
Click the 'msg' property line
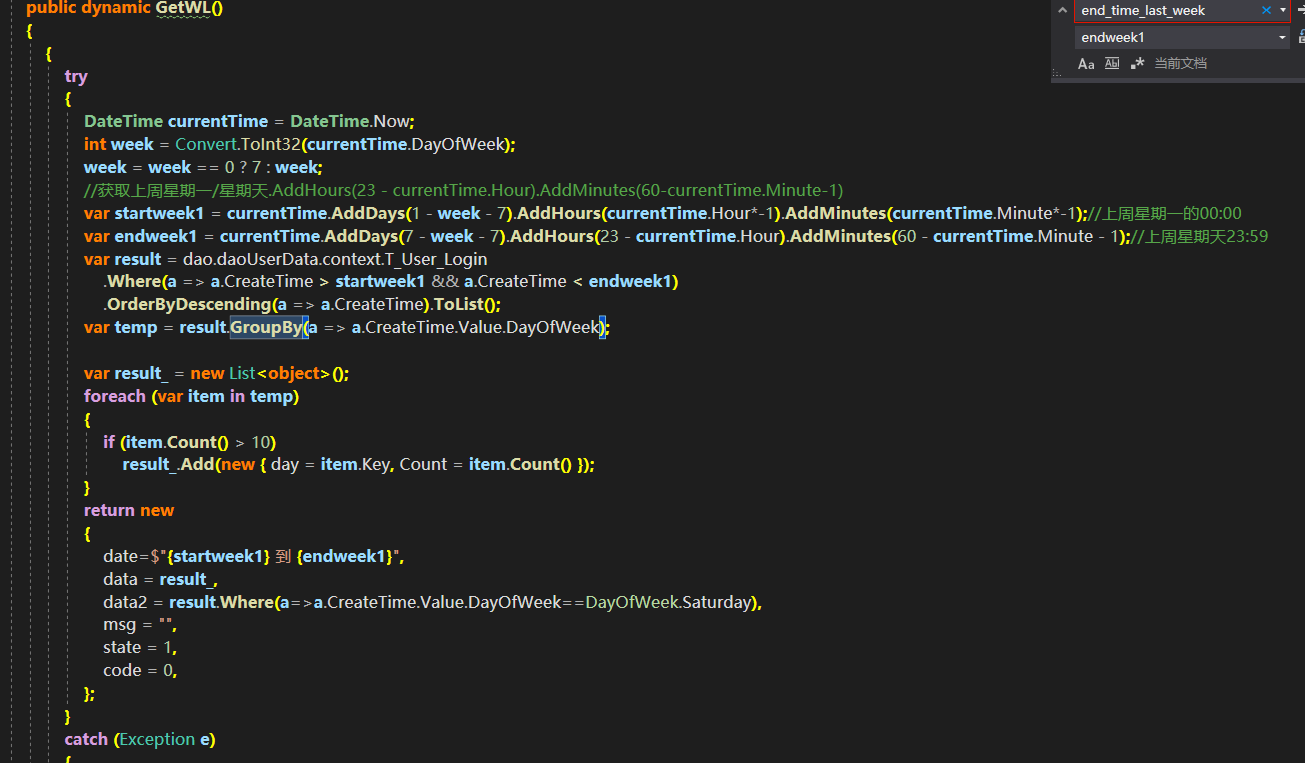point(140,625)
